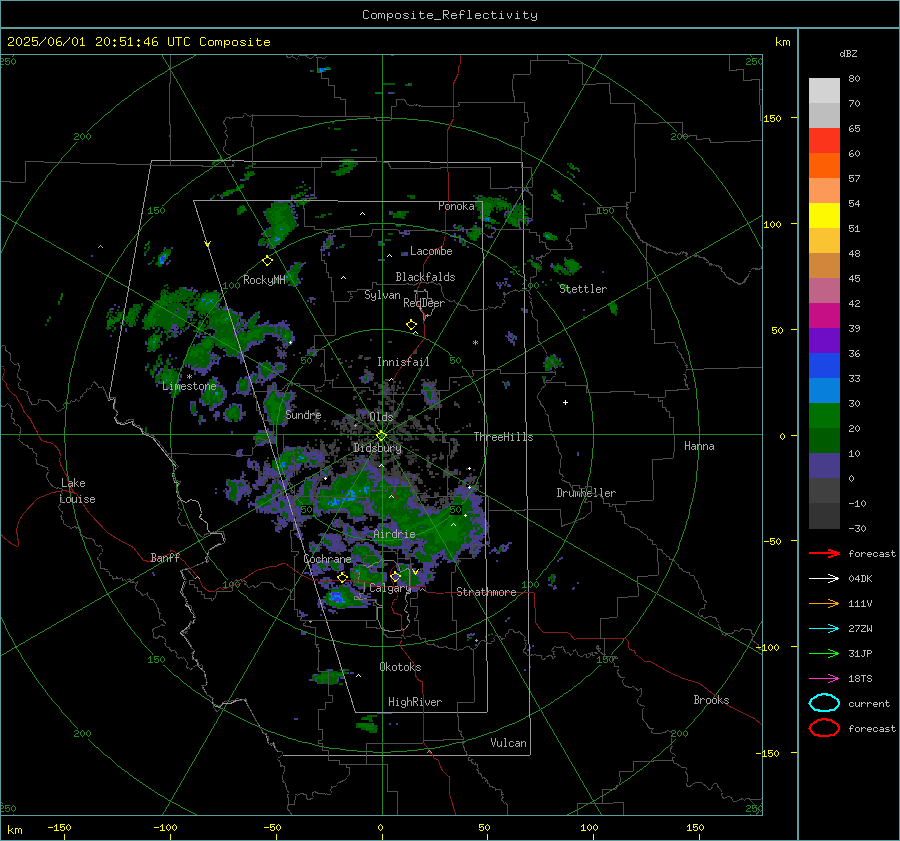Click the green 31JP arrow legend icon

coord(824,653)
